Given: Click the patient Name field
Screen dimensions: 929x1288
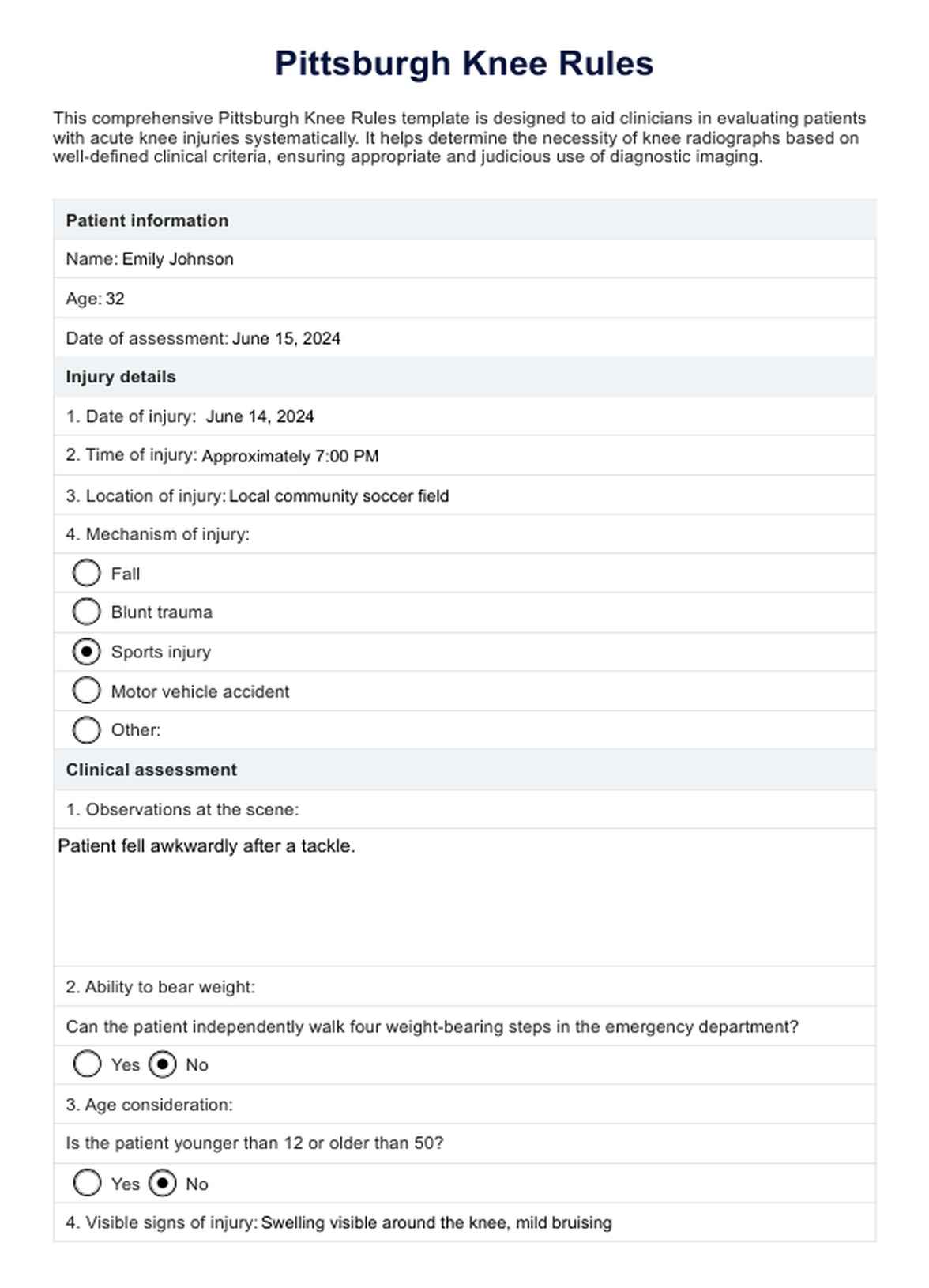Looking at the screenshot, I should (178, 259).
